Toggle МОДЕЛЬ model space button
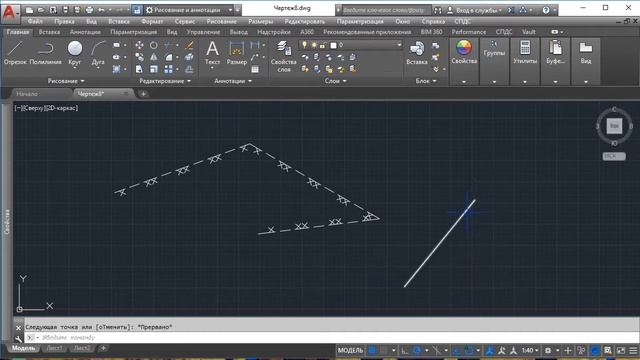 [x=350, y=350]
